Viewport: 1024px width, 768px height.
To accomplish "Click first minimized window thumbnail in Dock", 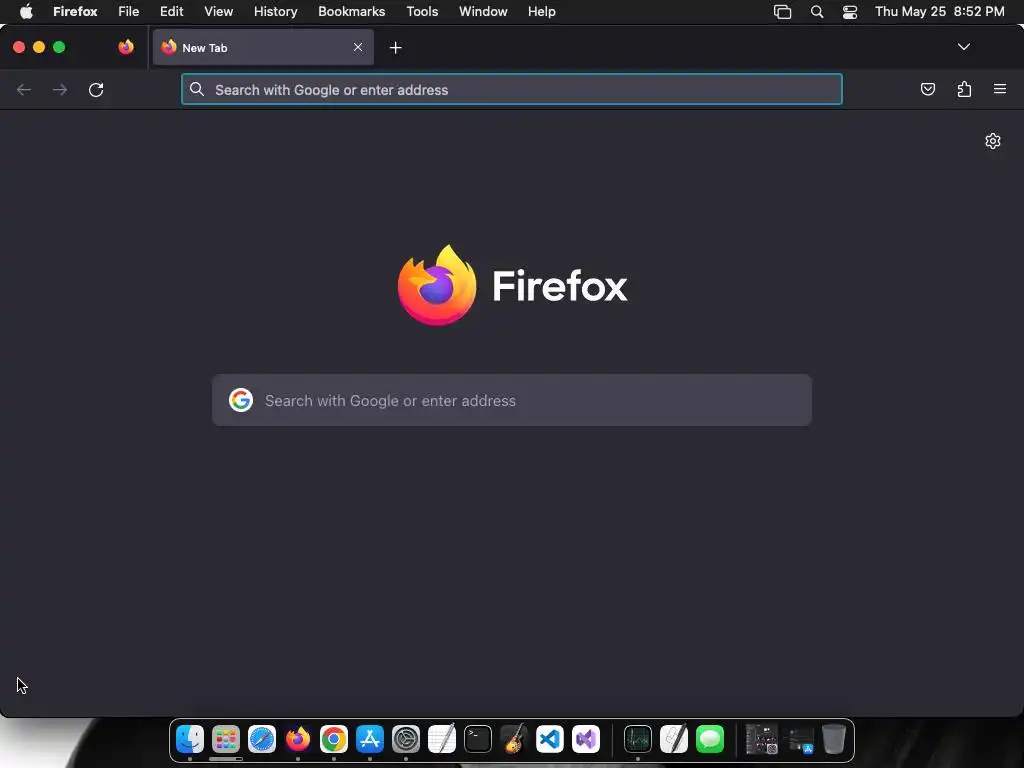I will [x=761, y=739].
